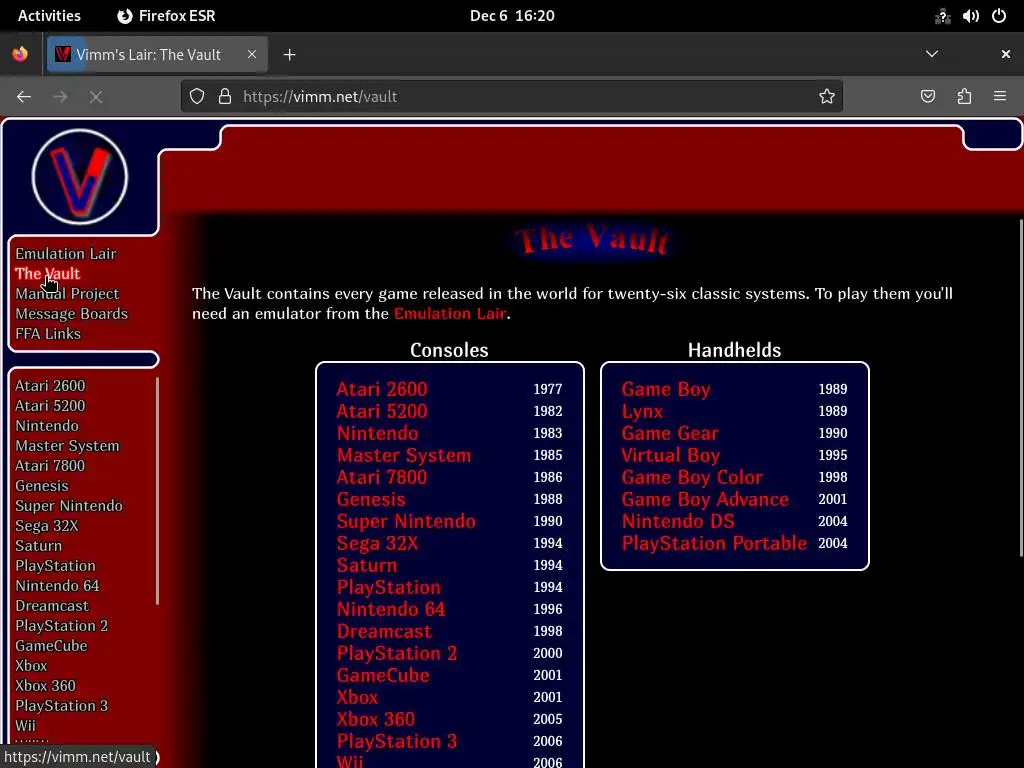Screen dimensions: 1024x768
Task: Select Dreamcast in the left sidebar list
Action: [52, 606]
